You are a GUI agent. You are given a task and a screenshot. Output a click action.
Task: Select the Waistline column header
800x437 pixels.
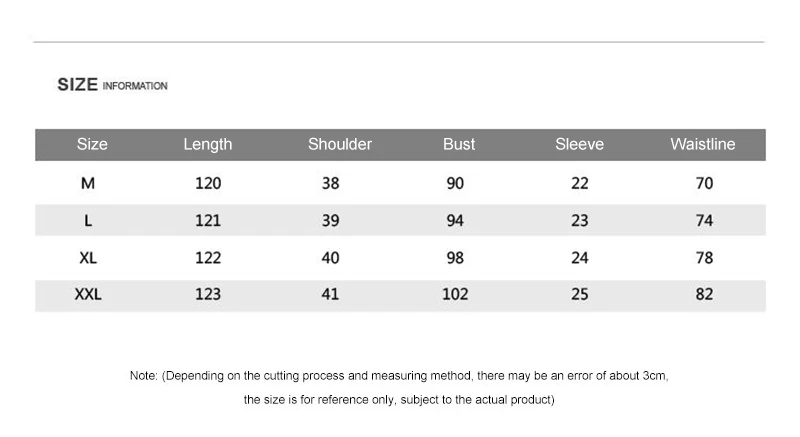click(x=703, y=144)
